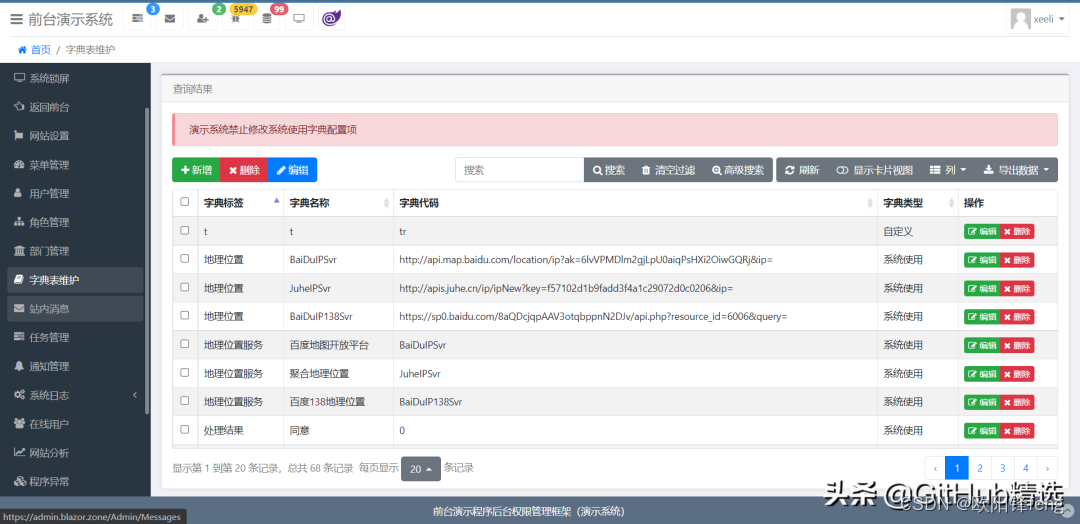1080x524 pixels.
Task: Open 任务管理 in the sidebar
Action: [x=75, y=337]
